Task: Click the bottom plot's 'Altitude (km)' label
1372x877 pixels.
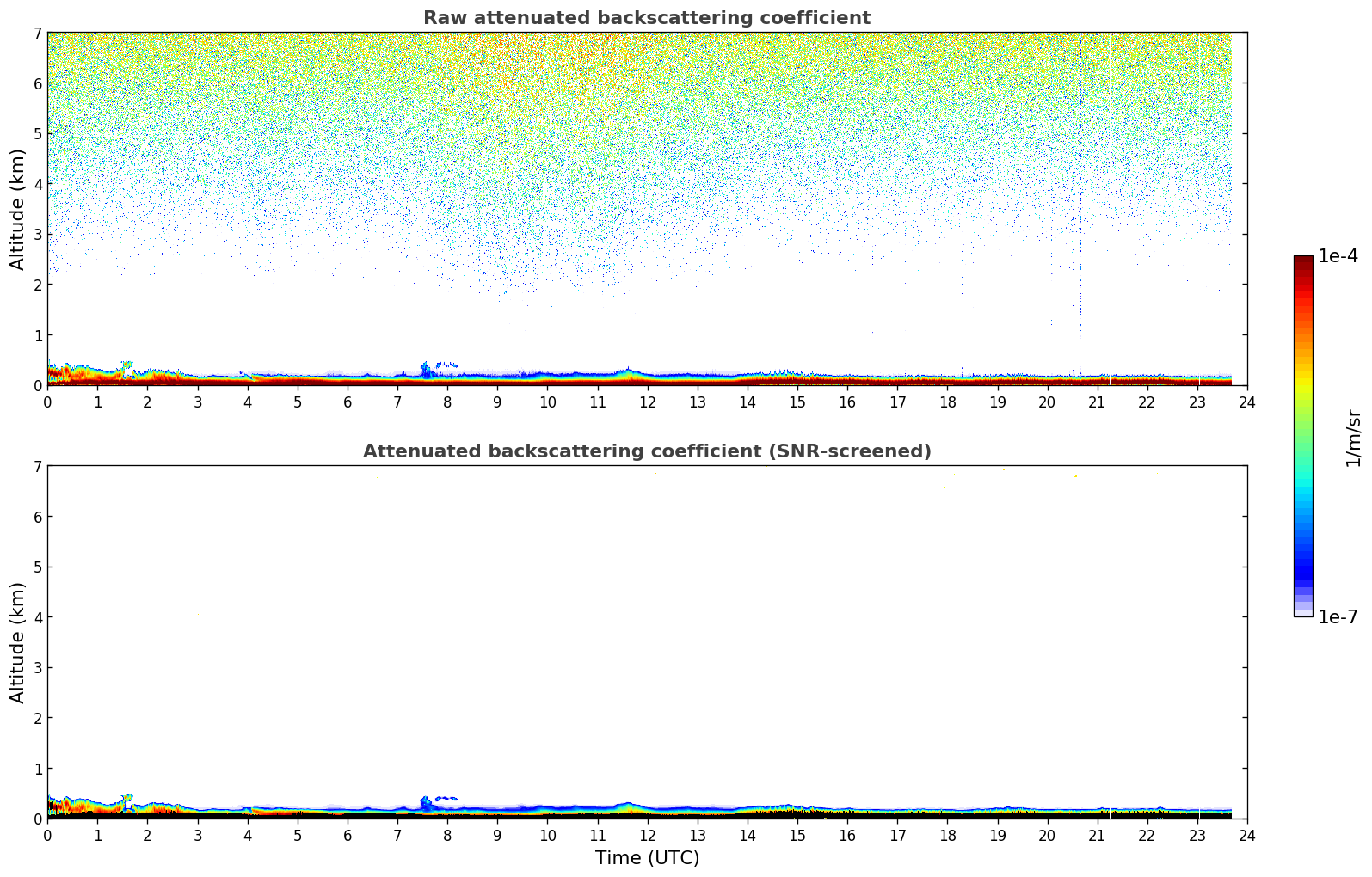Action: pos(18,642)
